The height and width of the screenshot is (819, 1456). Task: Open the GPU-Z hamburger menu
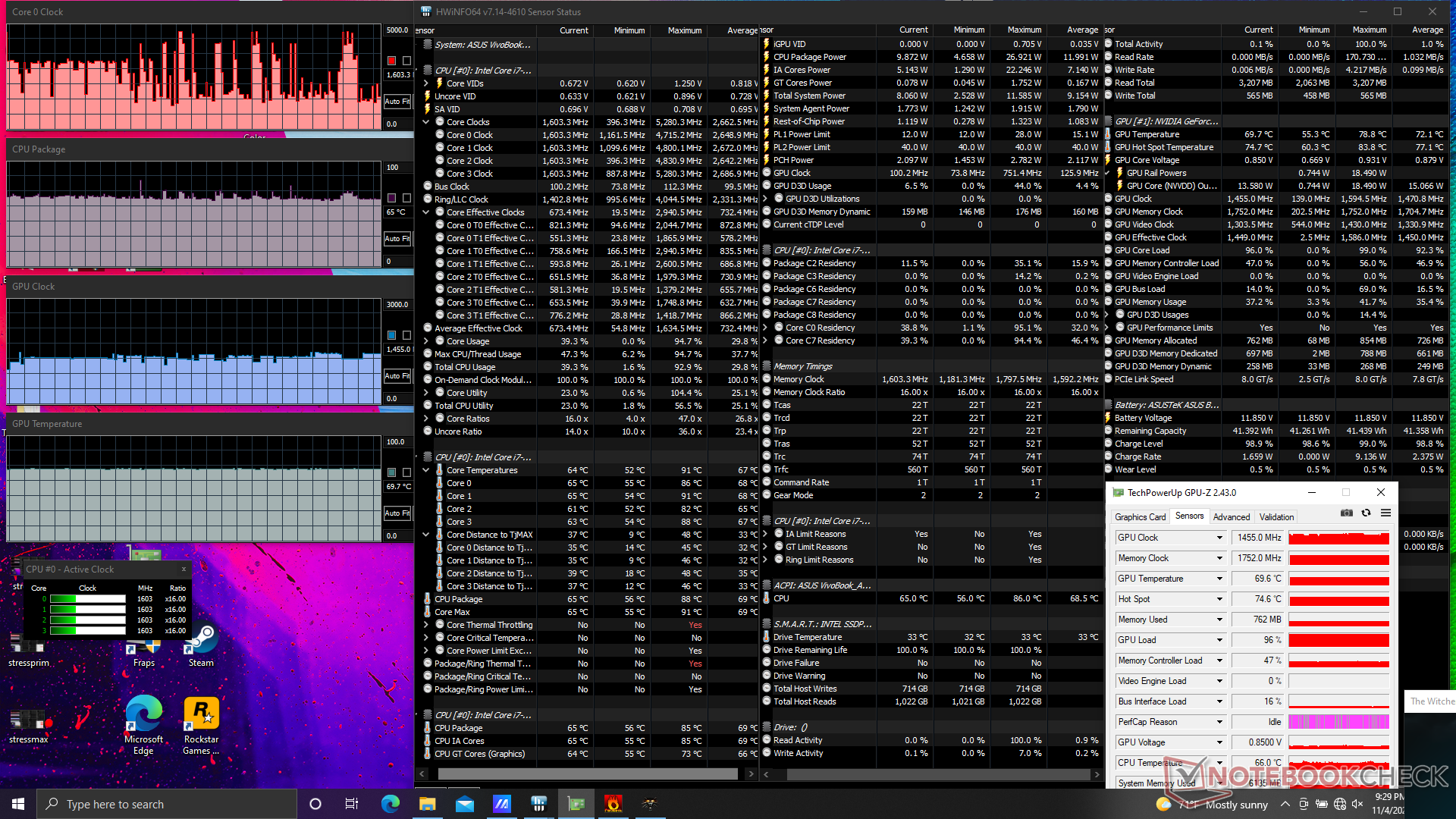(x=1385, y=513)
